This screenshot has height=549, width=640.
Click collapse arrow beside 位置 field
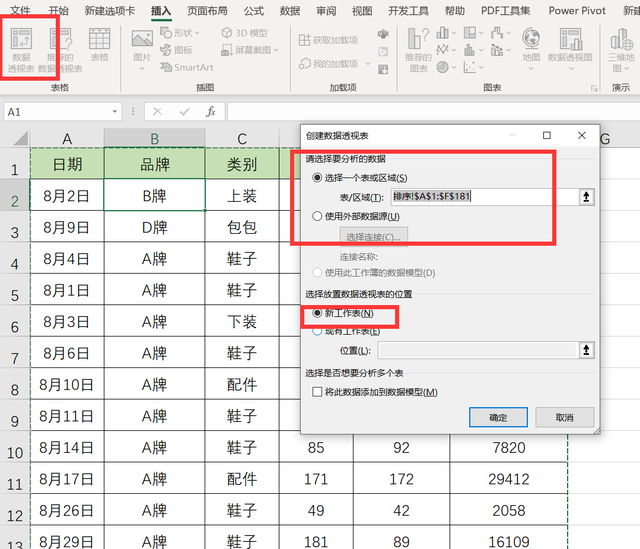click(587, 350)
